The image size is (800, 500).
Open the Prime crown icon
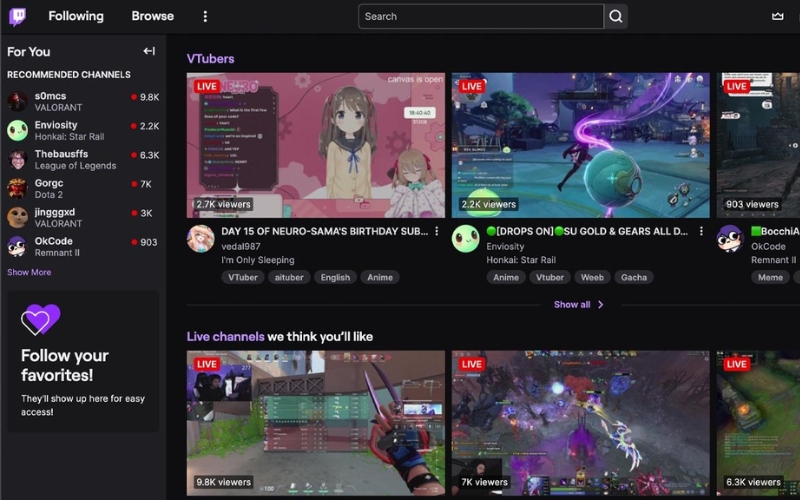tap(778, 16)
